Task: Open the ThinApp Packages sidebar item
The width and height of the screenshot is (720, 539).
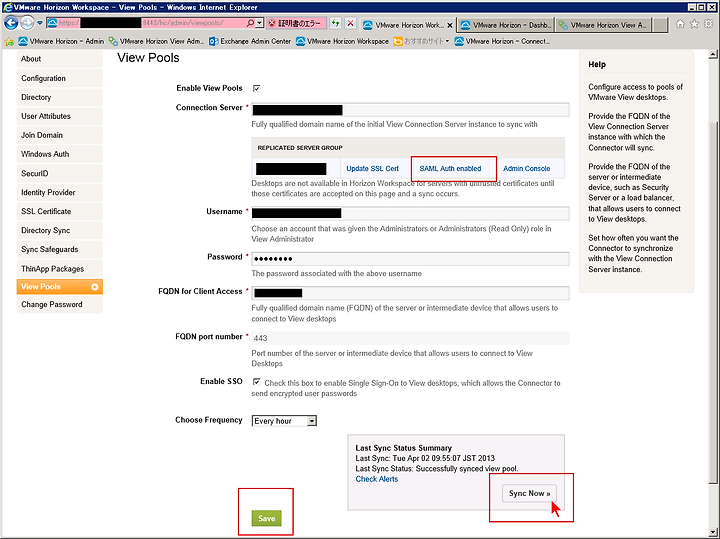Action: [60, 269]
